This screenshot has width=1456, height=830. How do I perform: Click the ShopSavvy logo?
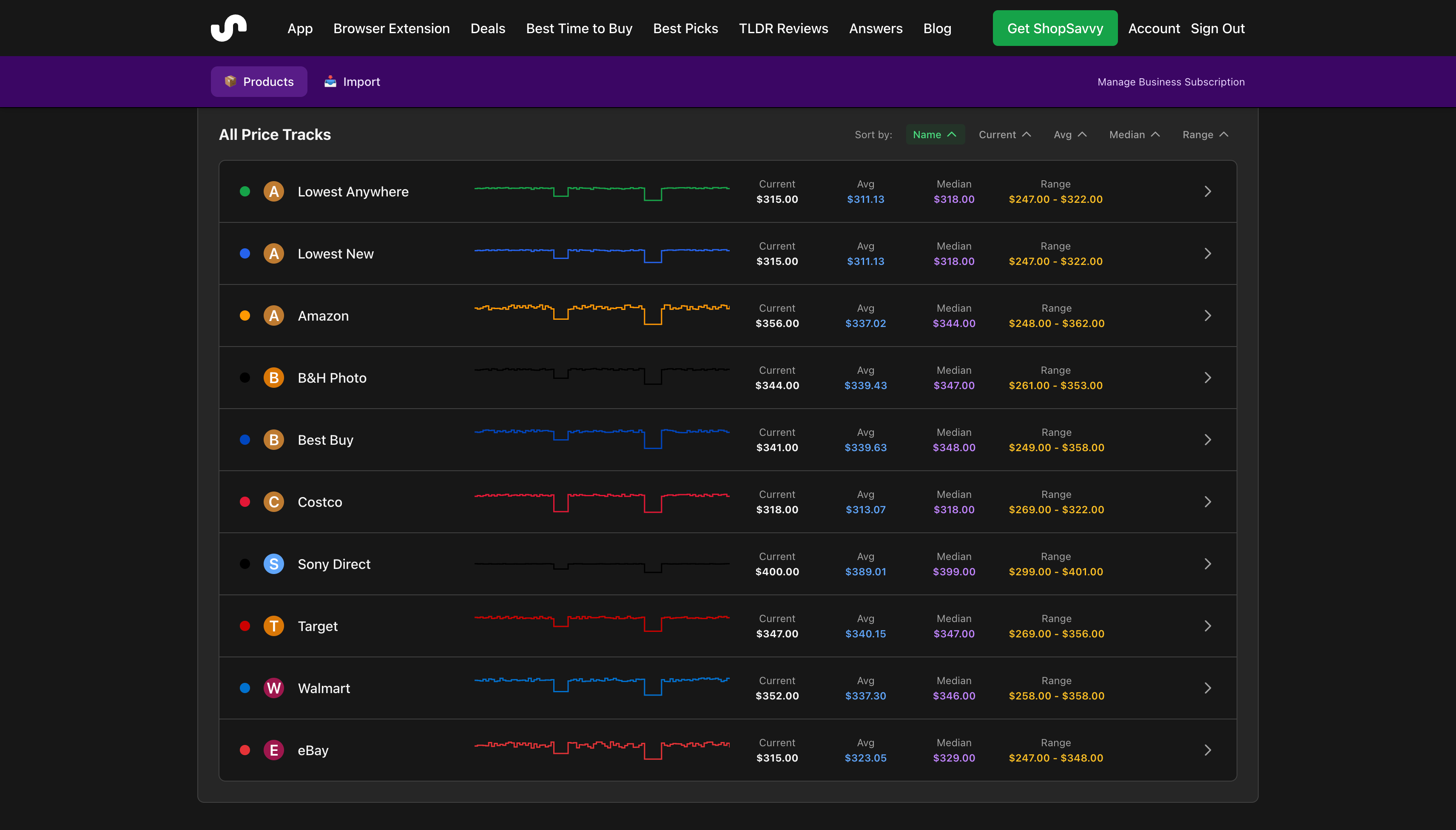click(229, 28)
